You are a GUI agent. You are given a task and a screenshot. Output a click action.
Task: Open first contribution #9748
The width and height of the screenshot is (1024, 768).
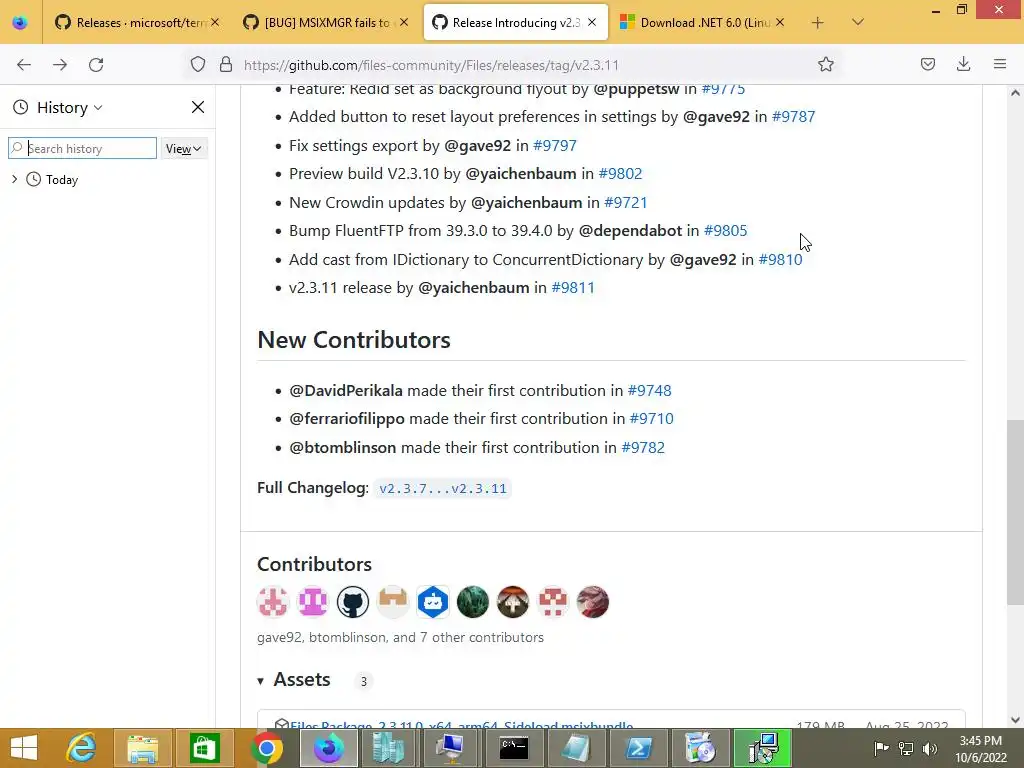coord(649,391)
